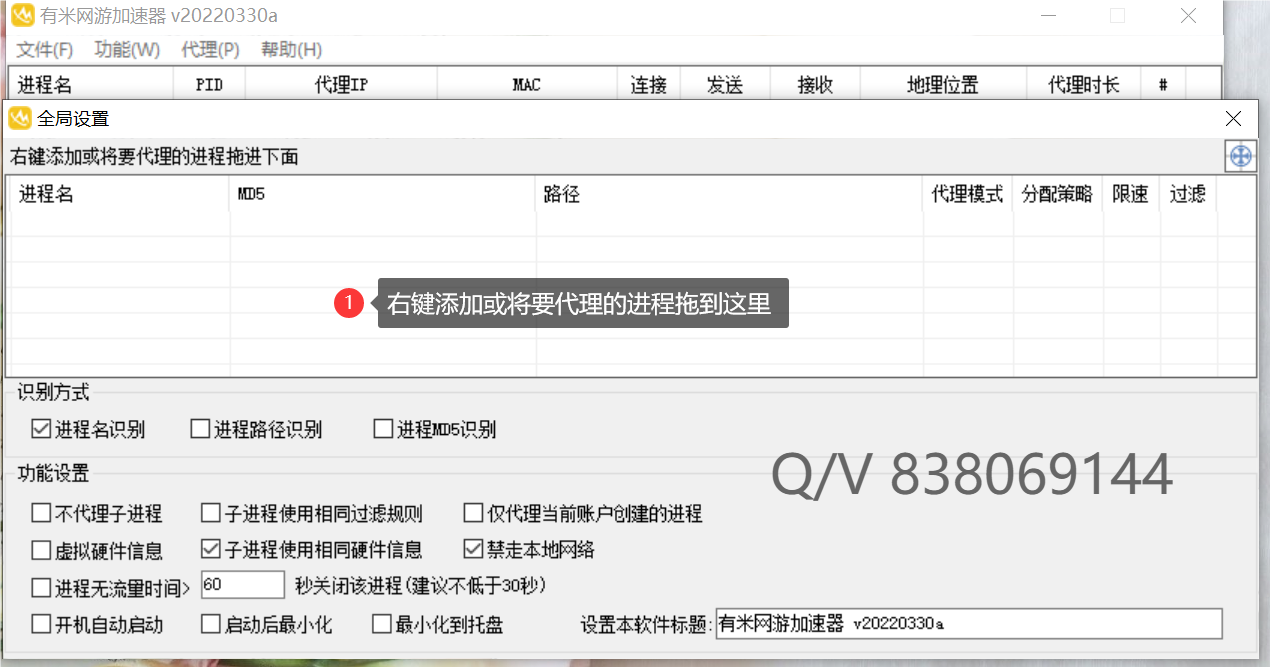Toggle 不代理子进程 option
The height and width of the screenshot is (667, 1270).
41,513
